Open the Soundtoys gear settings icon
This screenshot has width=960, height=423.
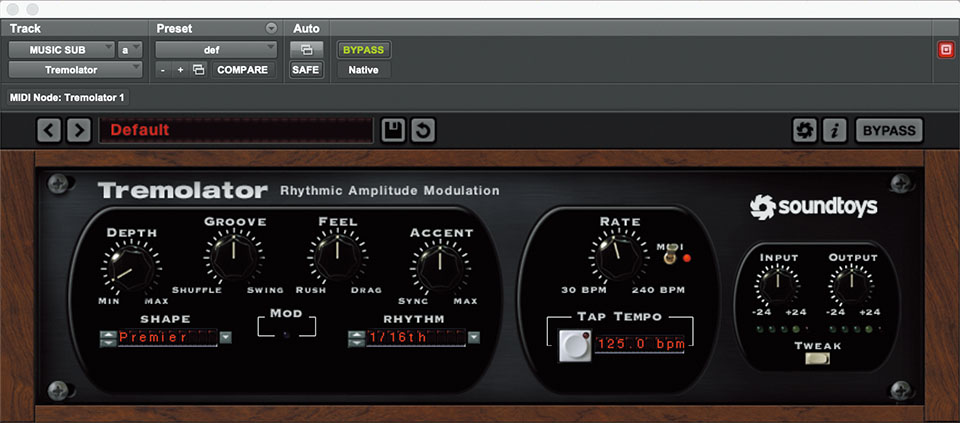tap(804, 130)
